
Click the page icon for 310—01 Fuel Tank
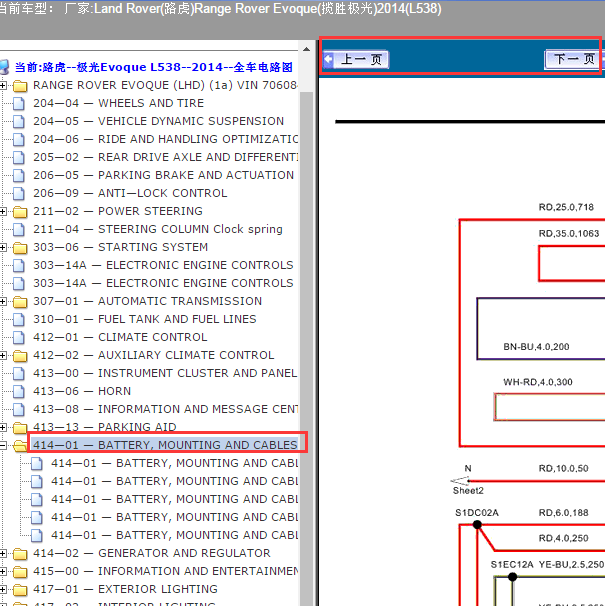point(20,319)
